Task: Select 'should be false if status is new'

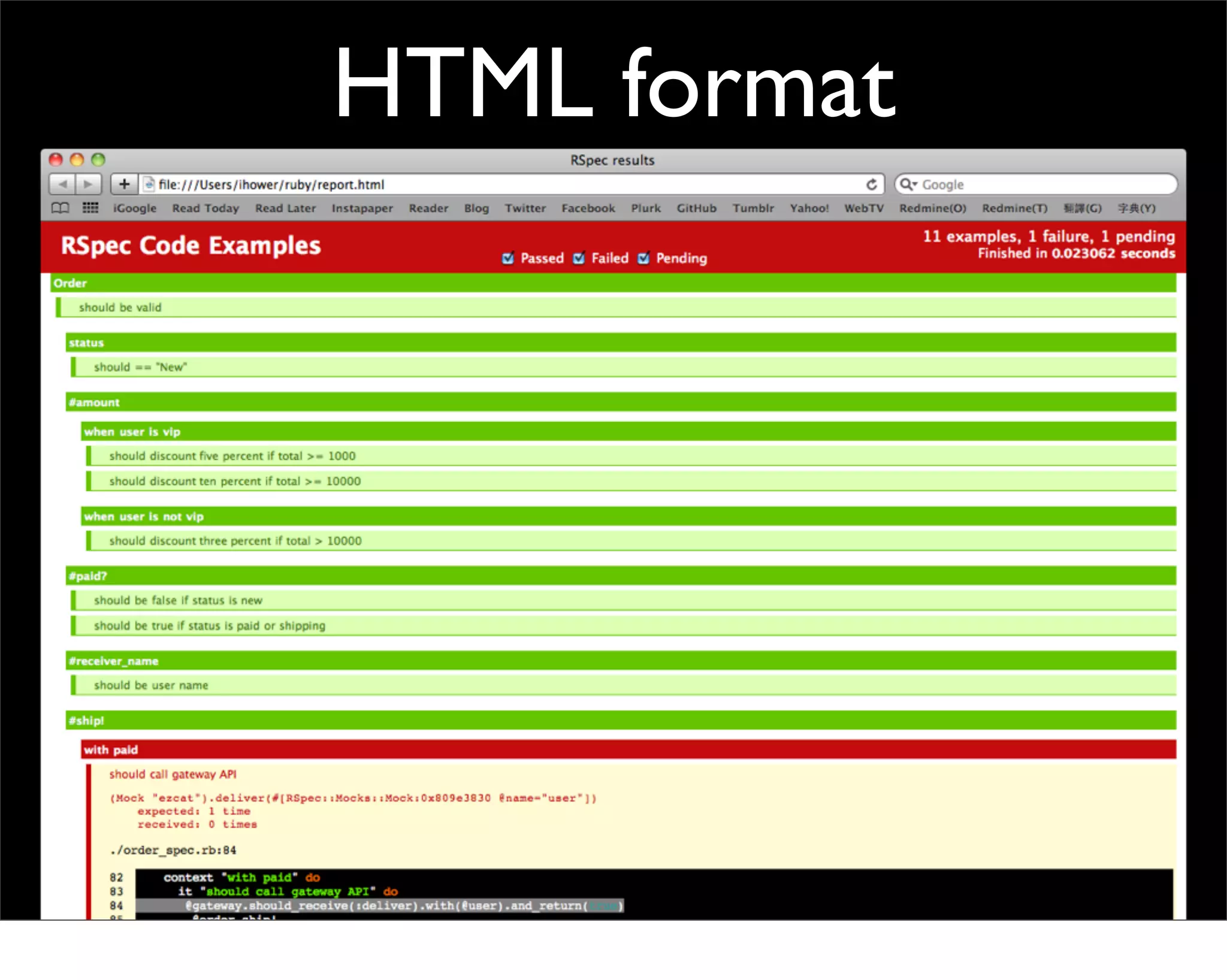Action: [623, 600]
